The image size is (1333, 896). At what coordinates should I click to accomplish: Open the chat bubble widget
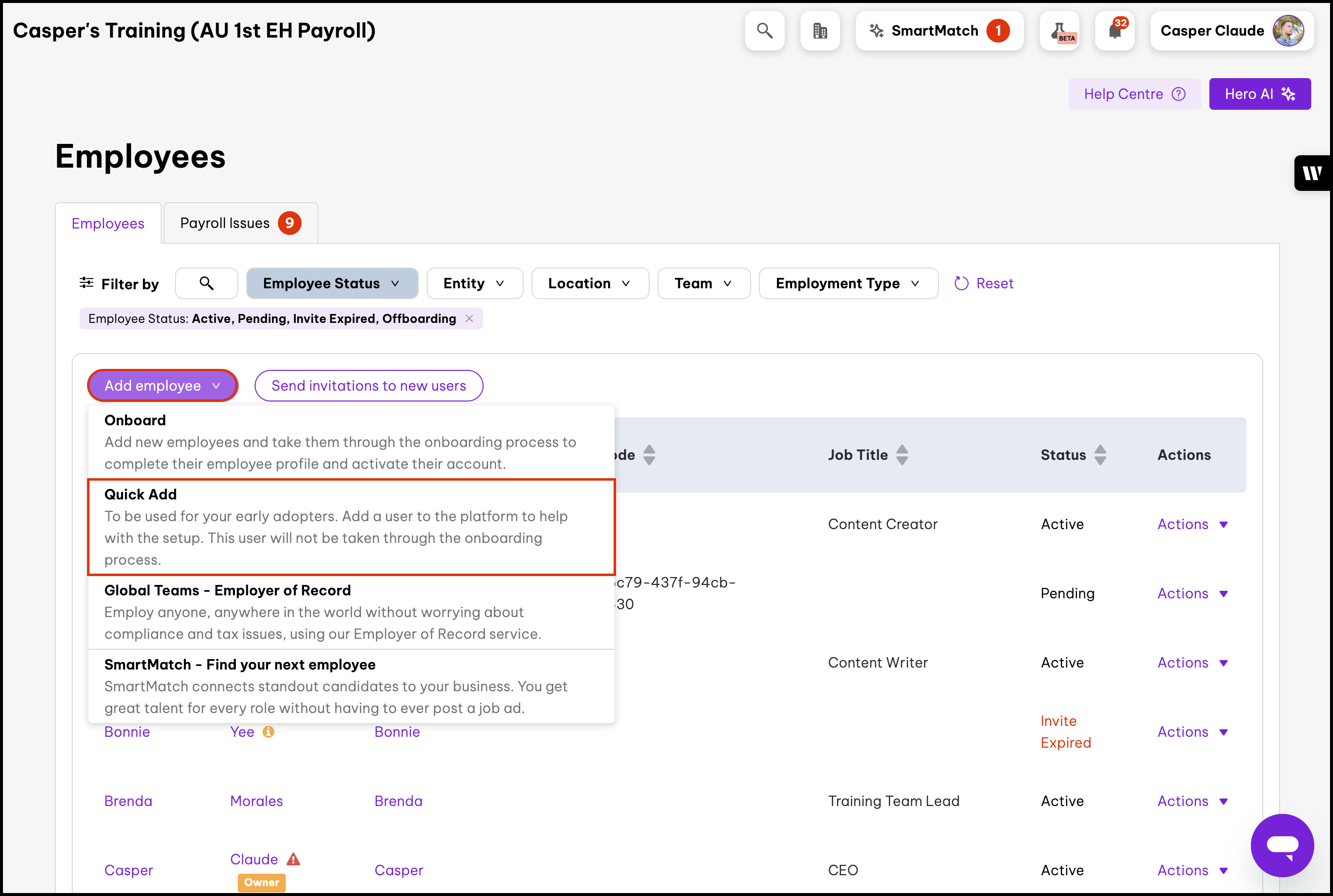(1282, 845)
